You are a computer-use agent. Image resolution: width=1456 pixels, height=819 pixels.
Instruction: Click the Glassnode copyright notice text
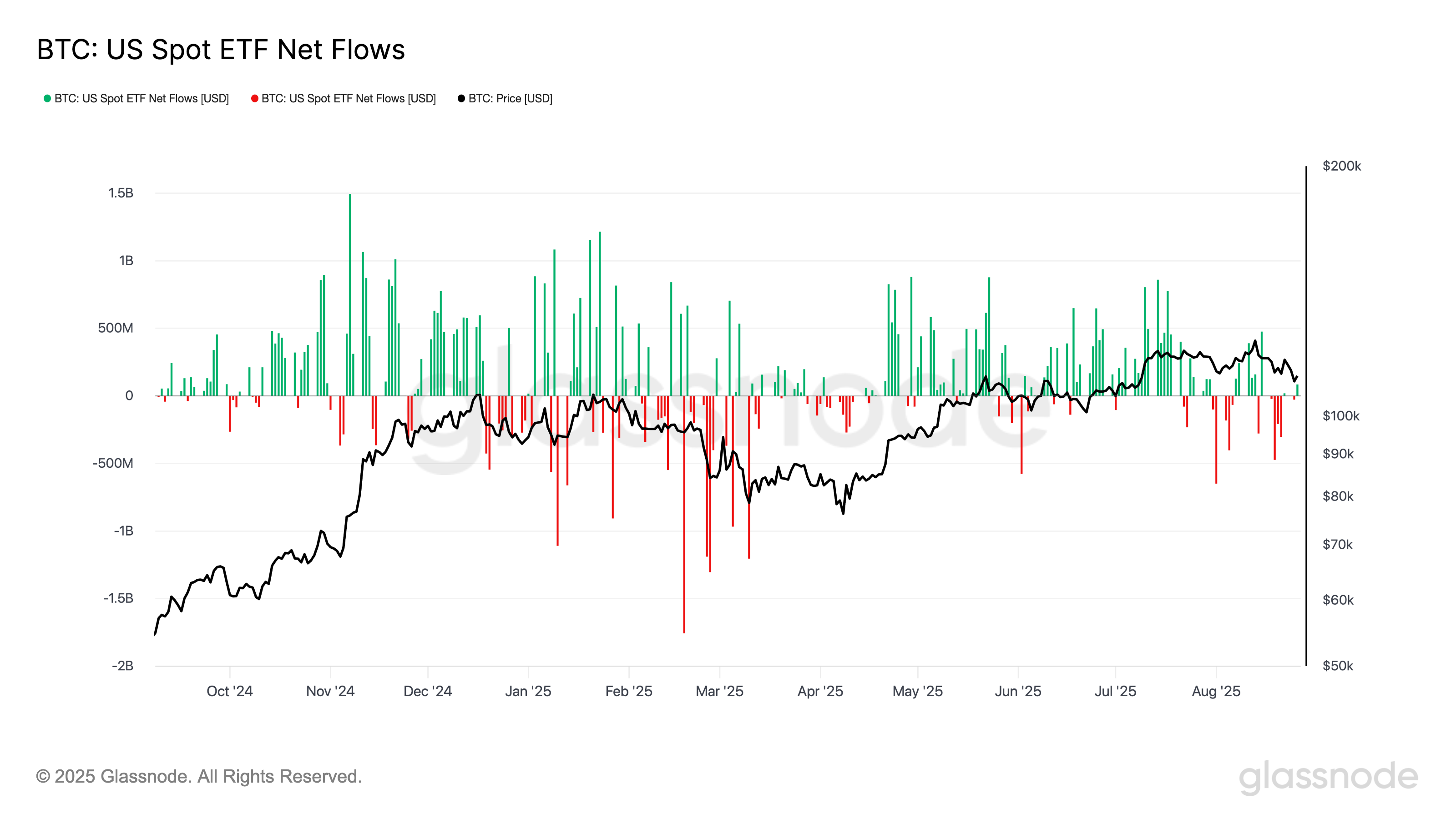[x=198, y=777]
